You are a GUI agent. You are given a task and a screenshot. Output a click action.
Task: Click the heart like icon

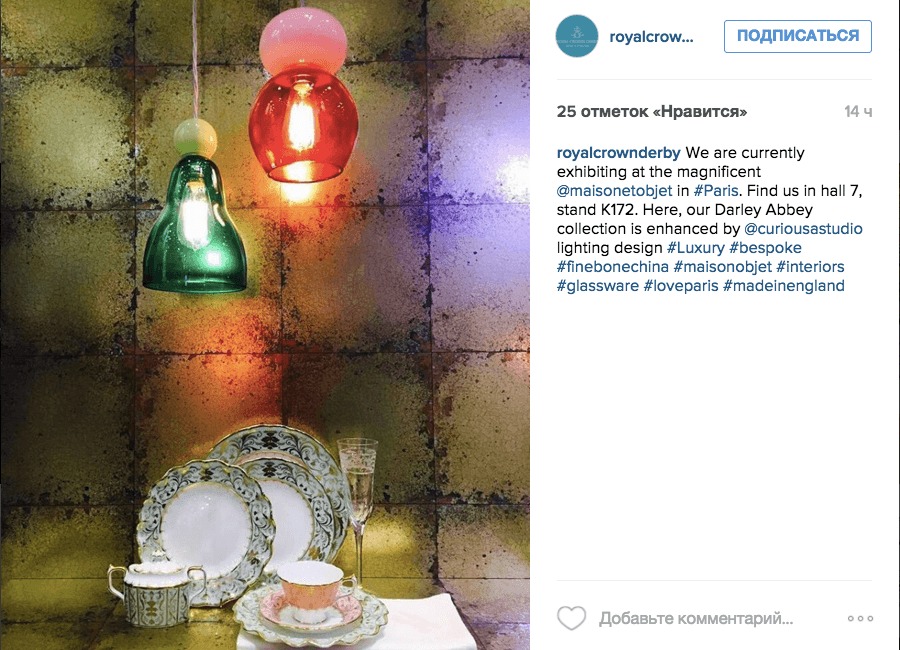click(572, 618)
